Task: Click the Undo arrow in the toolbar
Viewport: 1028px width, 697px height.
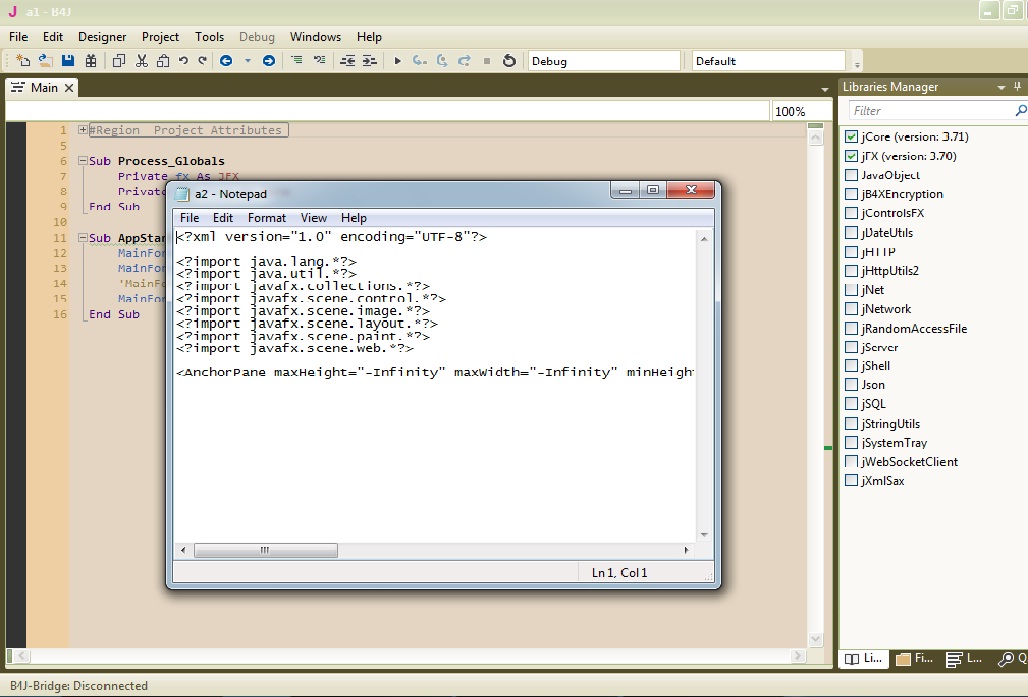Action: (183, 61)
